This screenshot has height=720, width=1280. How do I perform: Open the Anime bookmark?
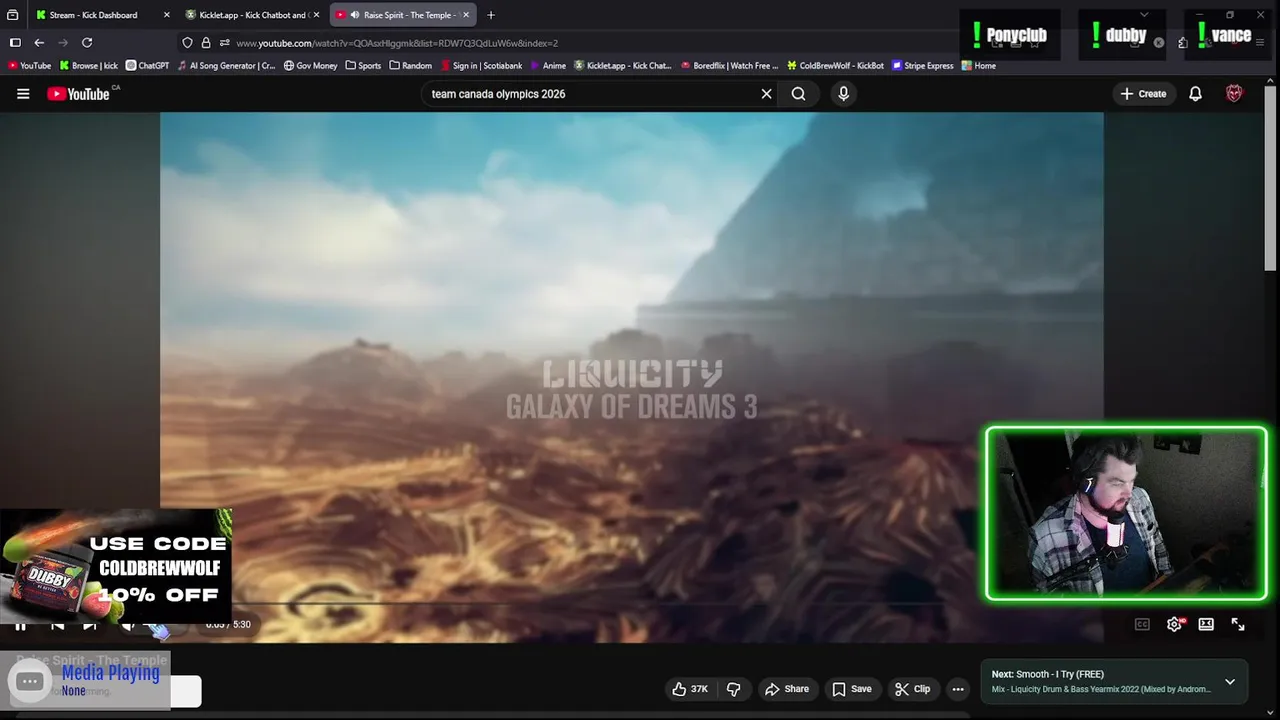coord(548,66)
